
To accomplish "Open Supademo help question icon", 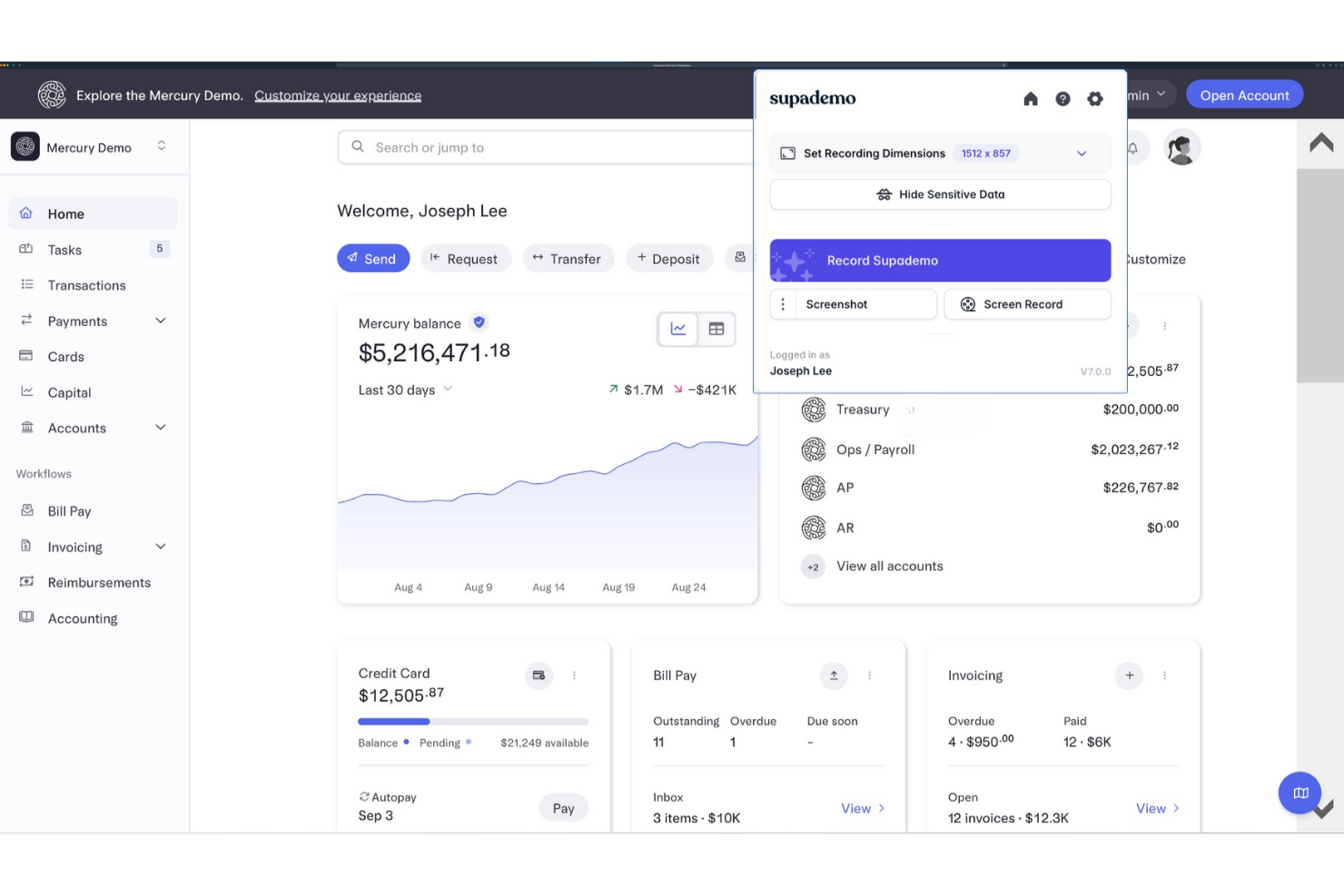I will coord(1062,99).
